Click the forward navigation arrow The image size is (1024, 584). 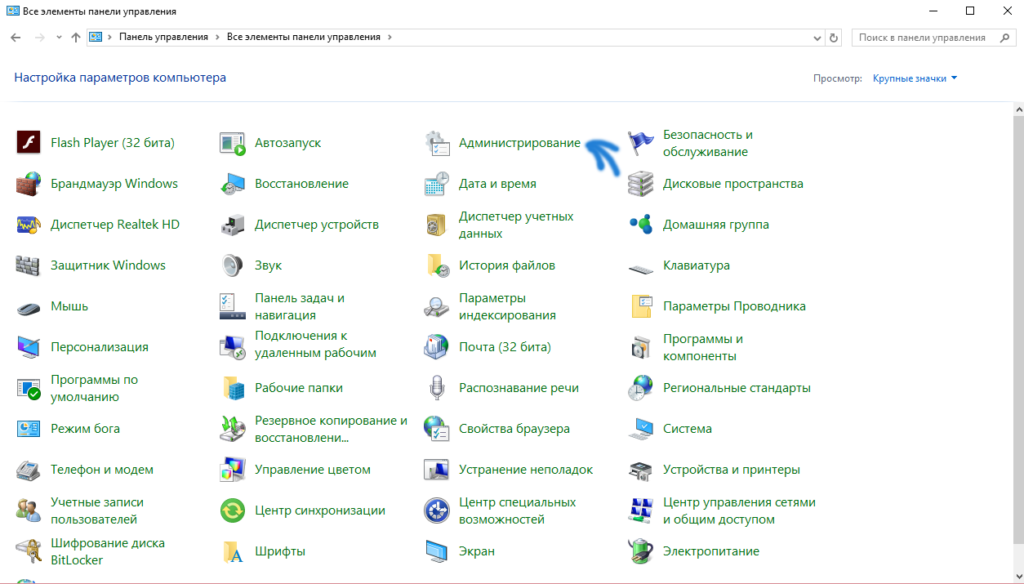click(x=40, y=37)
